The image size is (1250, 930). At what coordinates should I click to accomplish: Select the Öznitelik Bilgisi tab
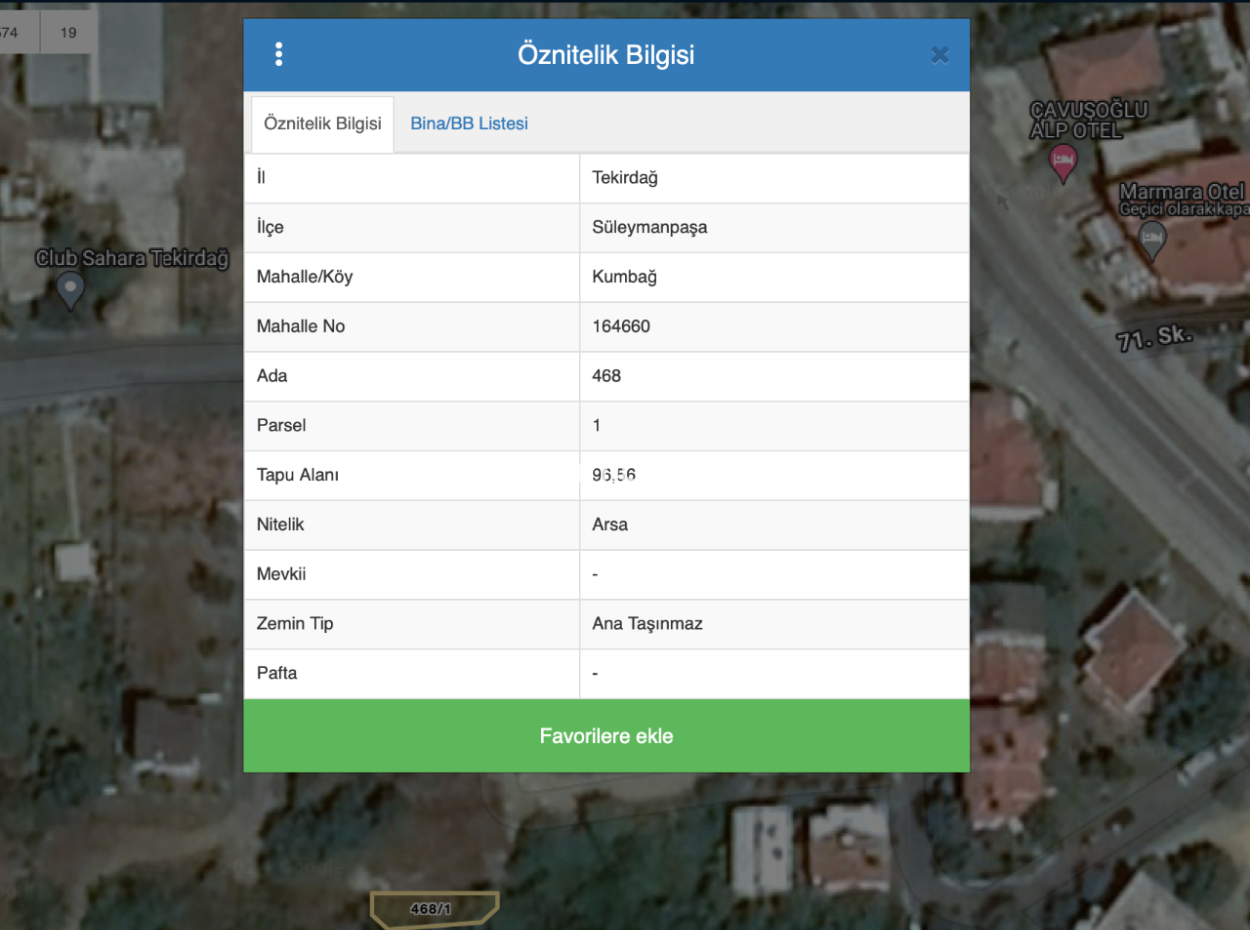coord(322,123)
